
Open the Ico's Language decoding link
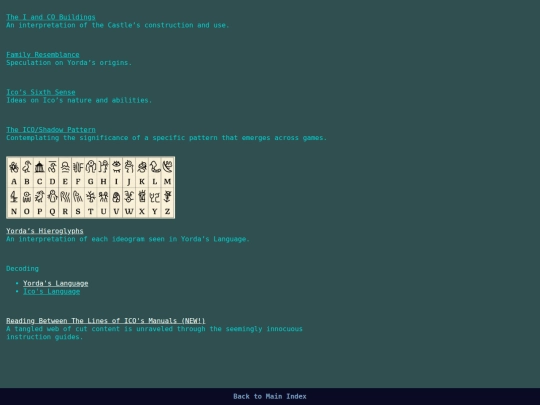pyautogui.click(x=51, y=291)
